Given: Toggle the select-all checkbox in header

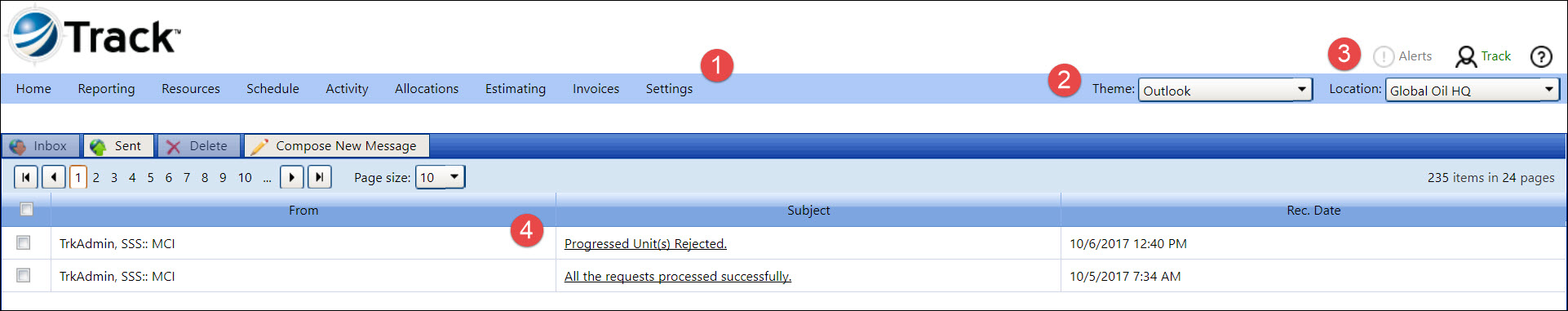Looking at the screenshot, I should tap(26, 209).
